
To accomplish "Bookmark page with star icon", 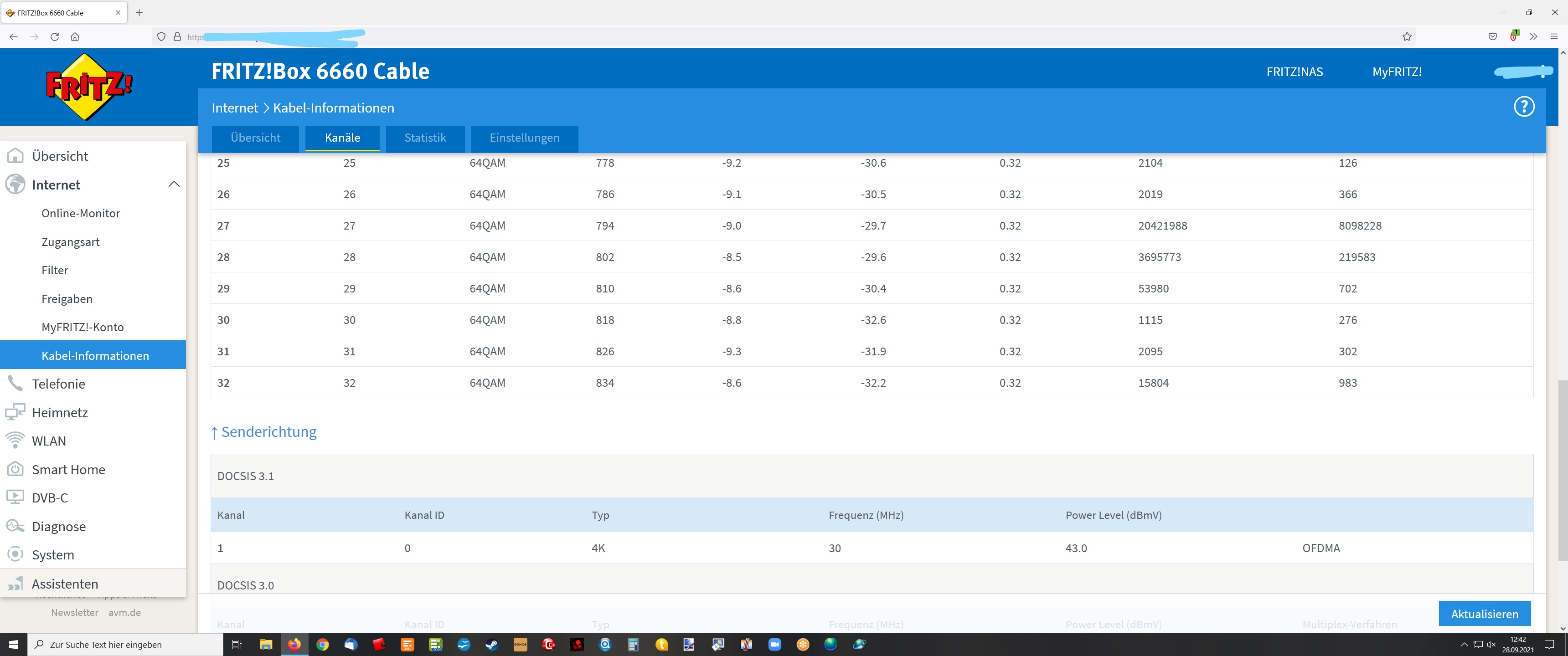I will (1406, 36).
